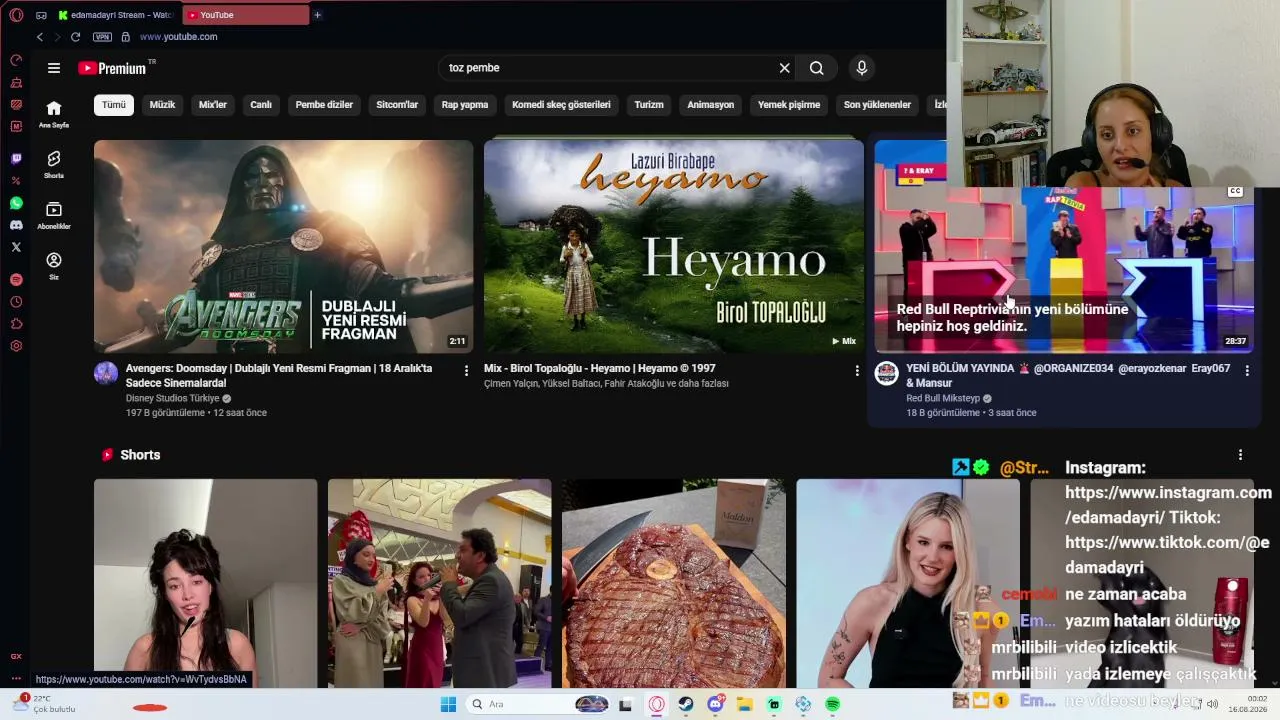
Task: Open Shorts in YouTube sidebar
Action: point(54,164)
